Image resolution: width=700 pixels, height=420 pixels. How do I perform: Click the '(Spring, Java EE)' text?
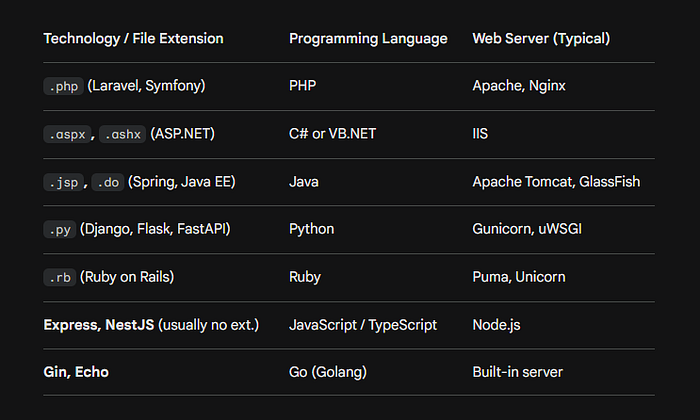coord(181,182)
